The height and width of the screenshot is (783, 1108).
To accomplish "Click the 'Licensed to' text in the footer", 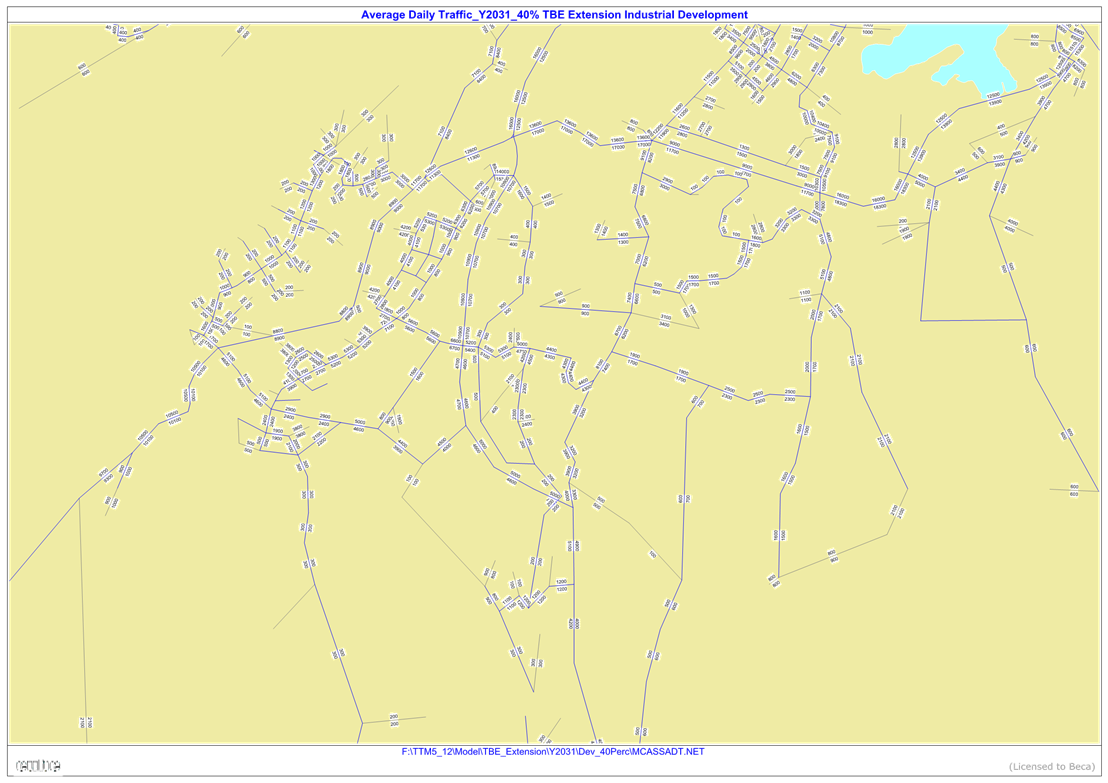I will tap(1050, 766).
